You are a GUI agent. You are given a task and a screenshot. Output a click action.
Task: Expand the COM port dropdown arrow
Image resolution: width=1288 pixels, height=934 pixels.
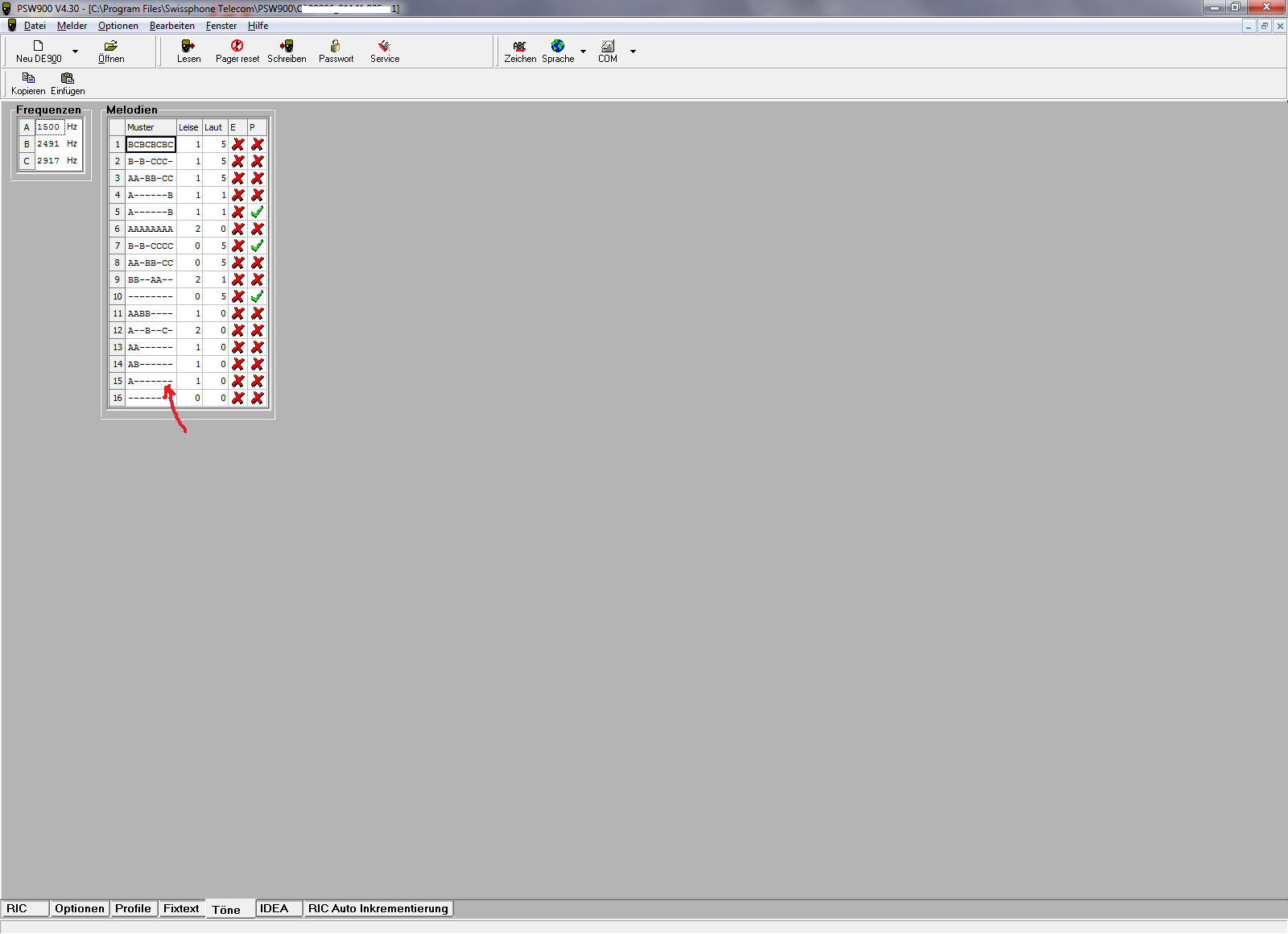pyautogui.click(x=633, y=52)
